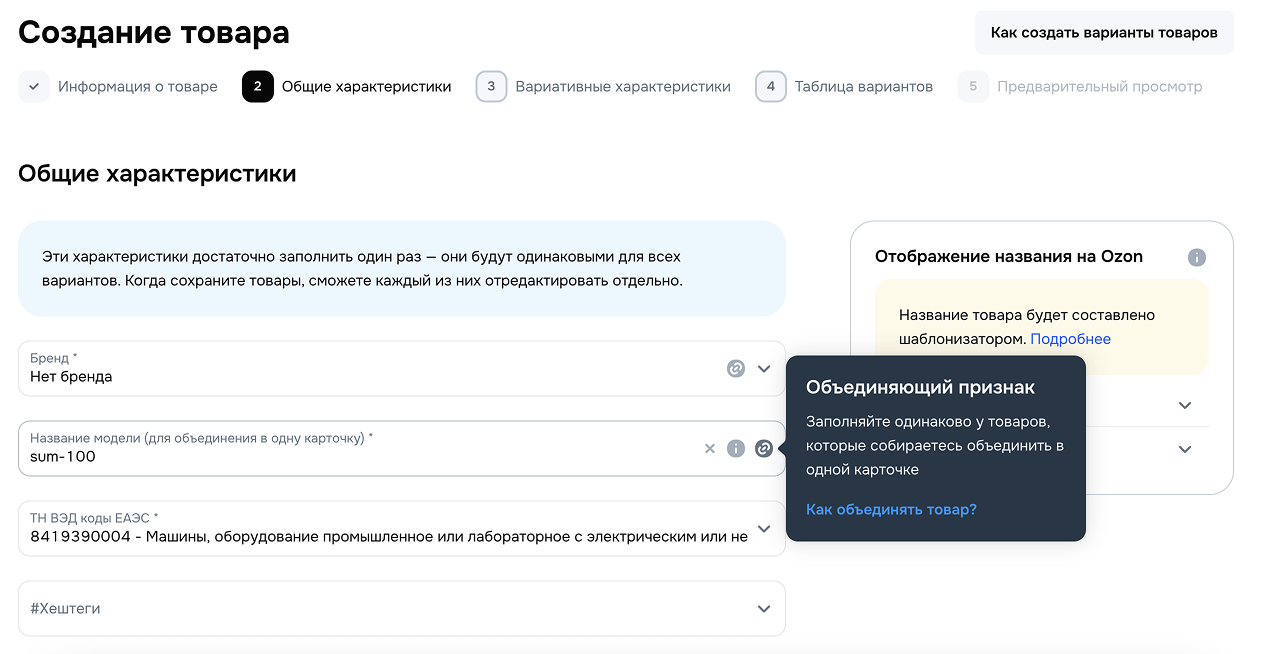Click the #Хештеги field
1262x654 pixels.
(402, 608)
